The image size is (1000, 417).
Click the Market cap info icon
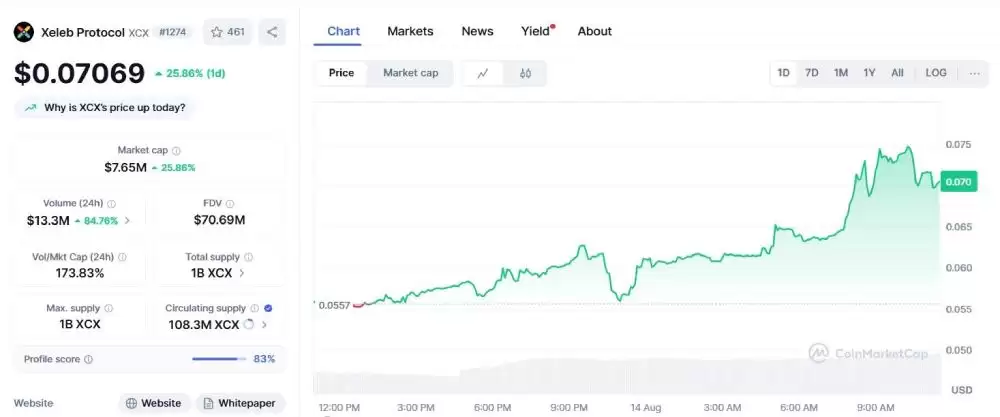(x=177, y=151)
